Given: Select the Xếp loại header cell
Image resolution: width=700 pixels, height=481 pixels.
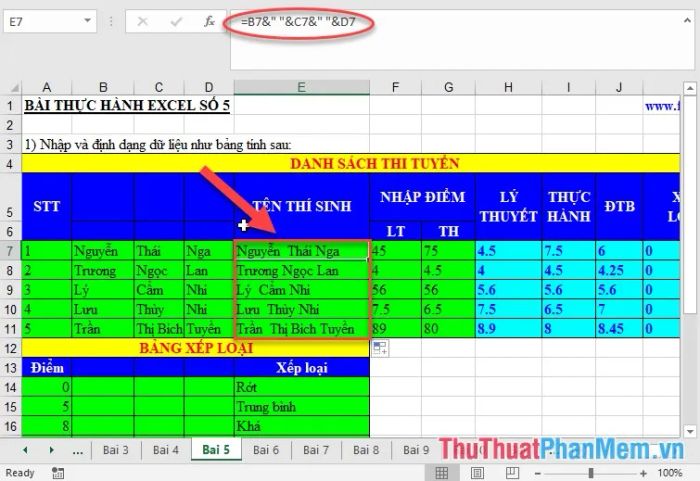Looking at the screenshot, I should click(x=302, y=368).
